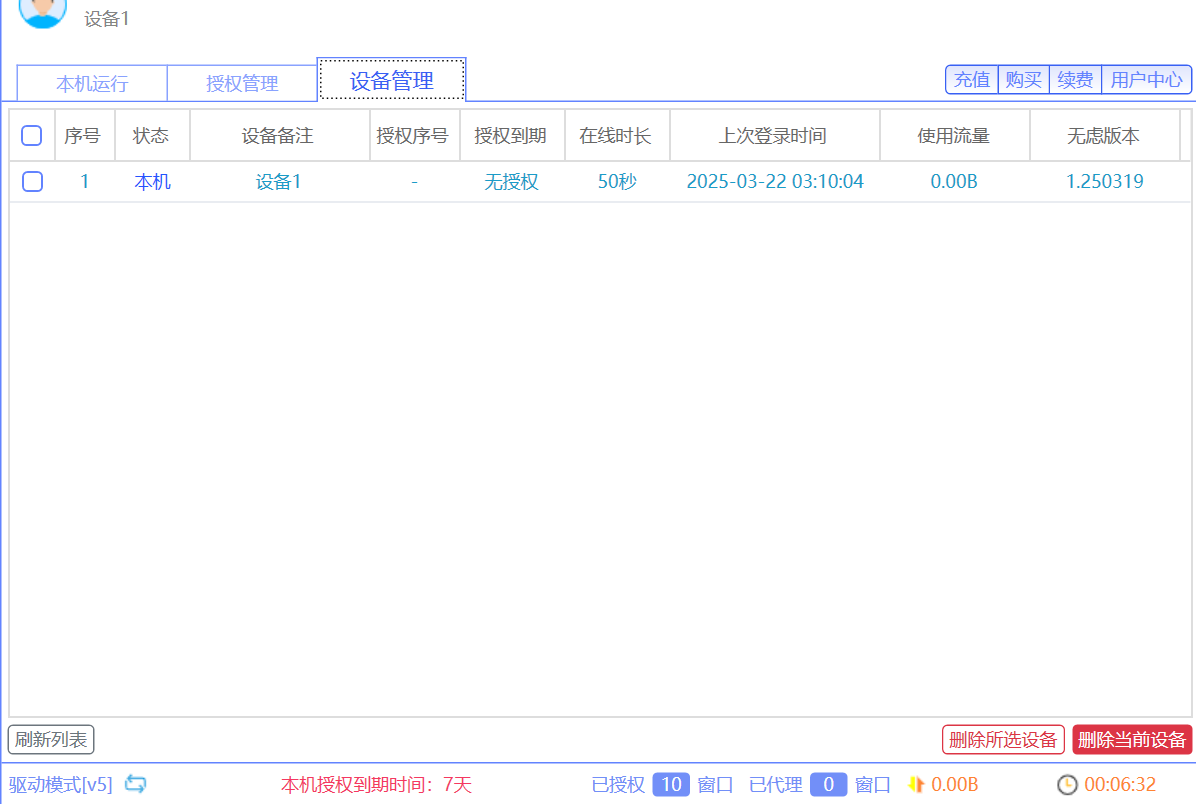Switch to the 本机运行 tab

(92, 83)
